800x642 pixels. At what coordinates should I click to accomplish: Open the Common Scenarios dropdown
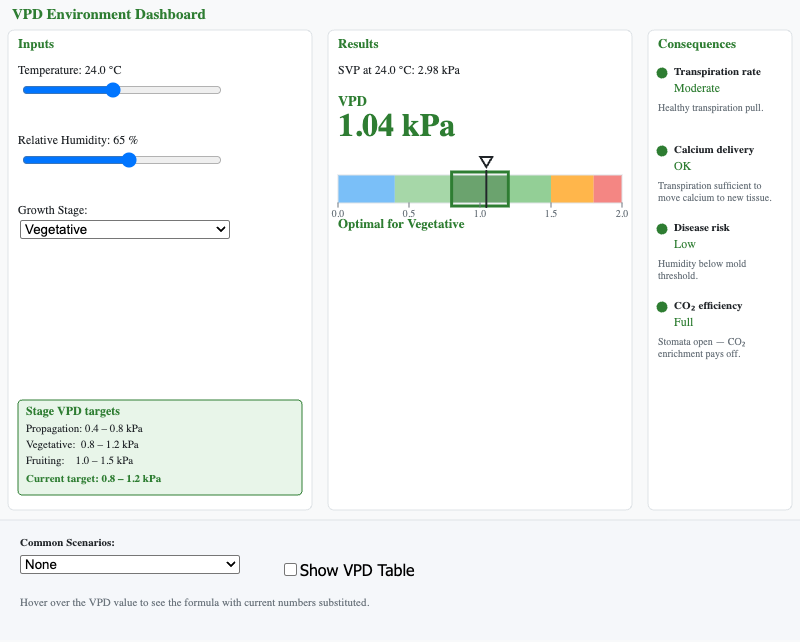130,564
